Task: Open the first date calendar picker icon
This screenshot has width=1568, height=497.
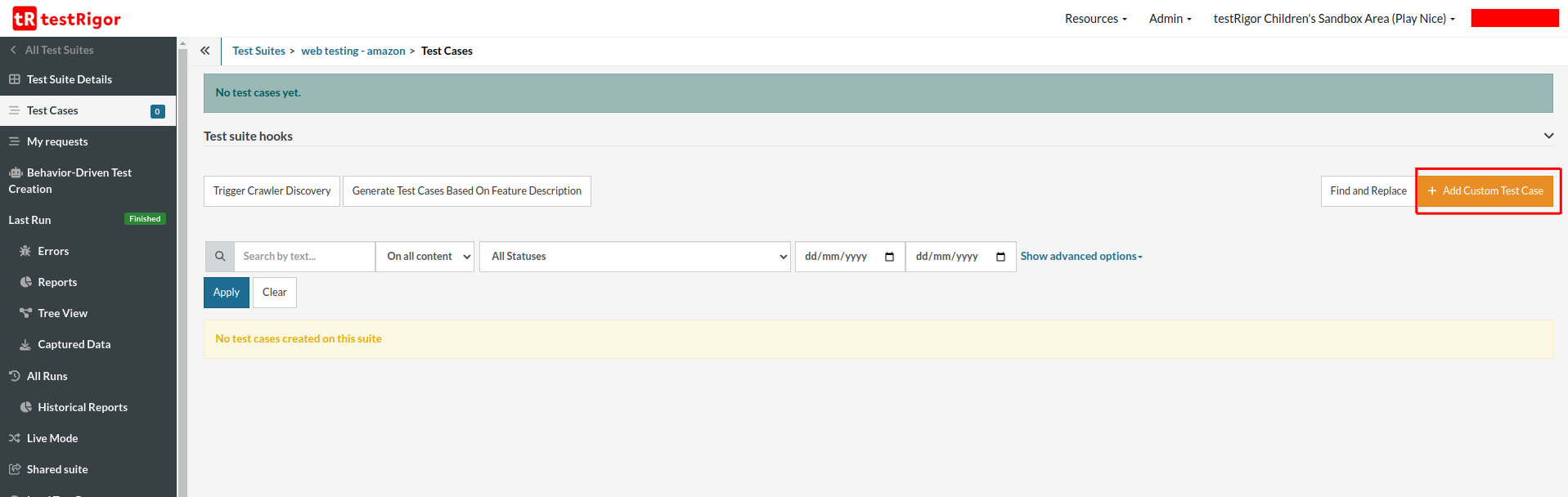Action: pyautogui.click(x=889, y=257)
